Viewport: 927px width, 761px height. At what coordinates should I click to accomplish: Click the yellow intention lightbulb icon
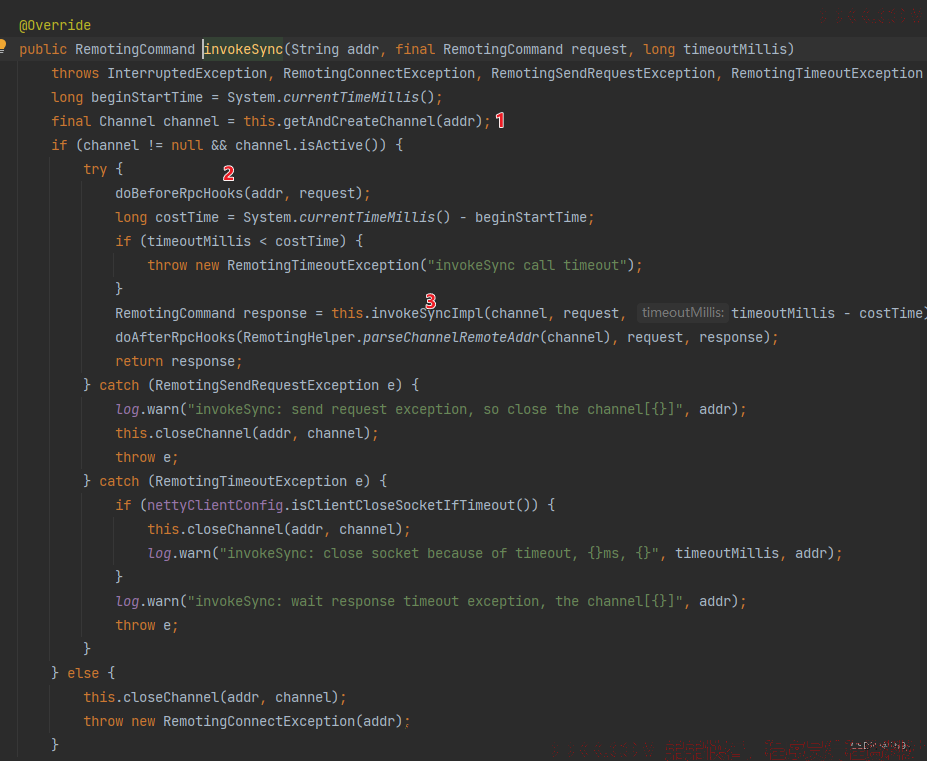2,46
